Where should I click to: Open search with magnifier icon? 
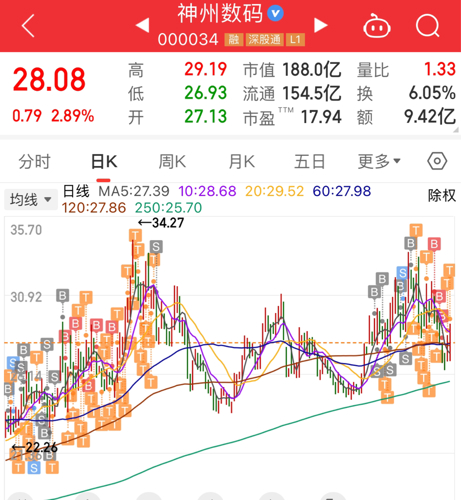(428, 25)
